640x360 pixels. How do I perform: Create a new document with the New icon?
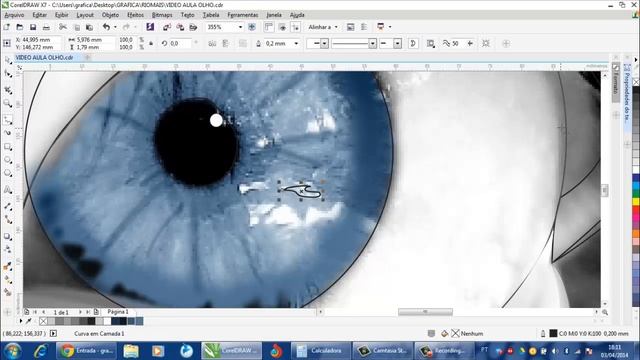coord(7,27)
